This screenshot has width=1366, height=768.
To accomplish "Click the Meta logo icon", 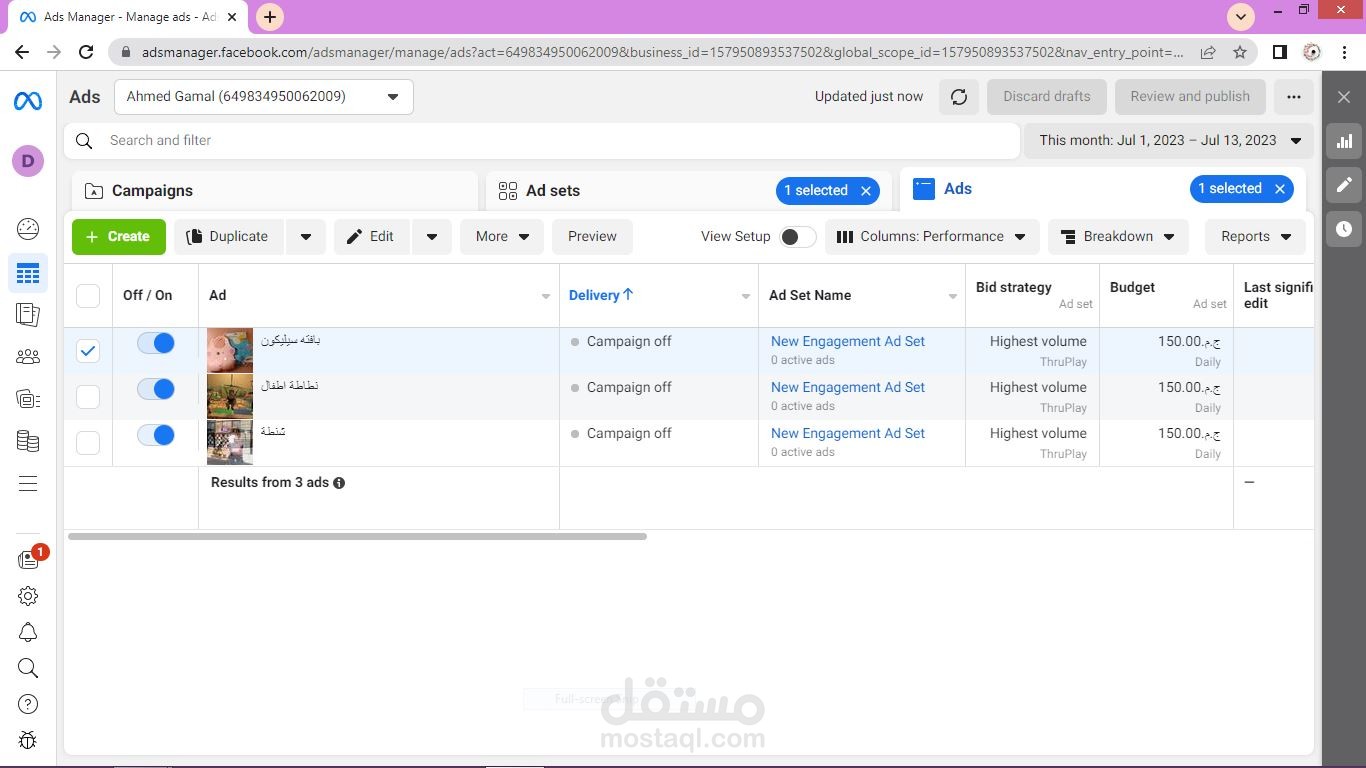I will [28, 102].
